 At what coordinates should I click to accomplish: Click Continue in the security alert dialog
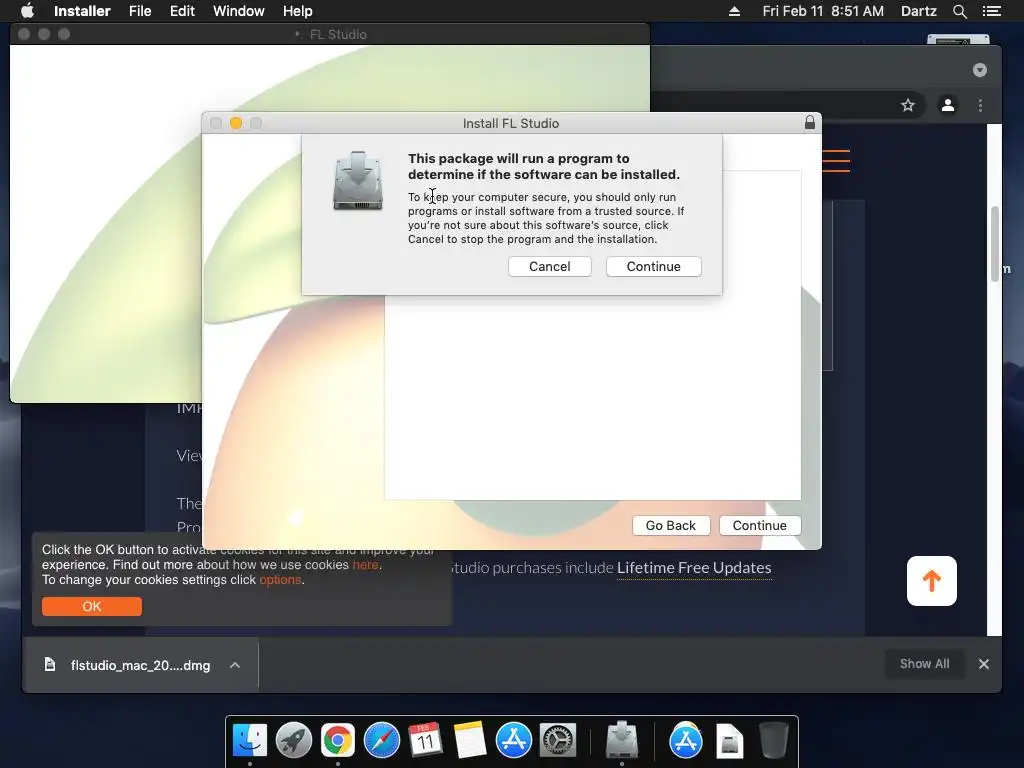pyautogui.click(x=653, y=266)
